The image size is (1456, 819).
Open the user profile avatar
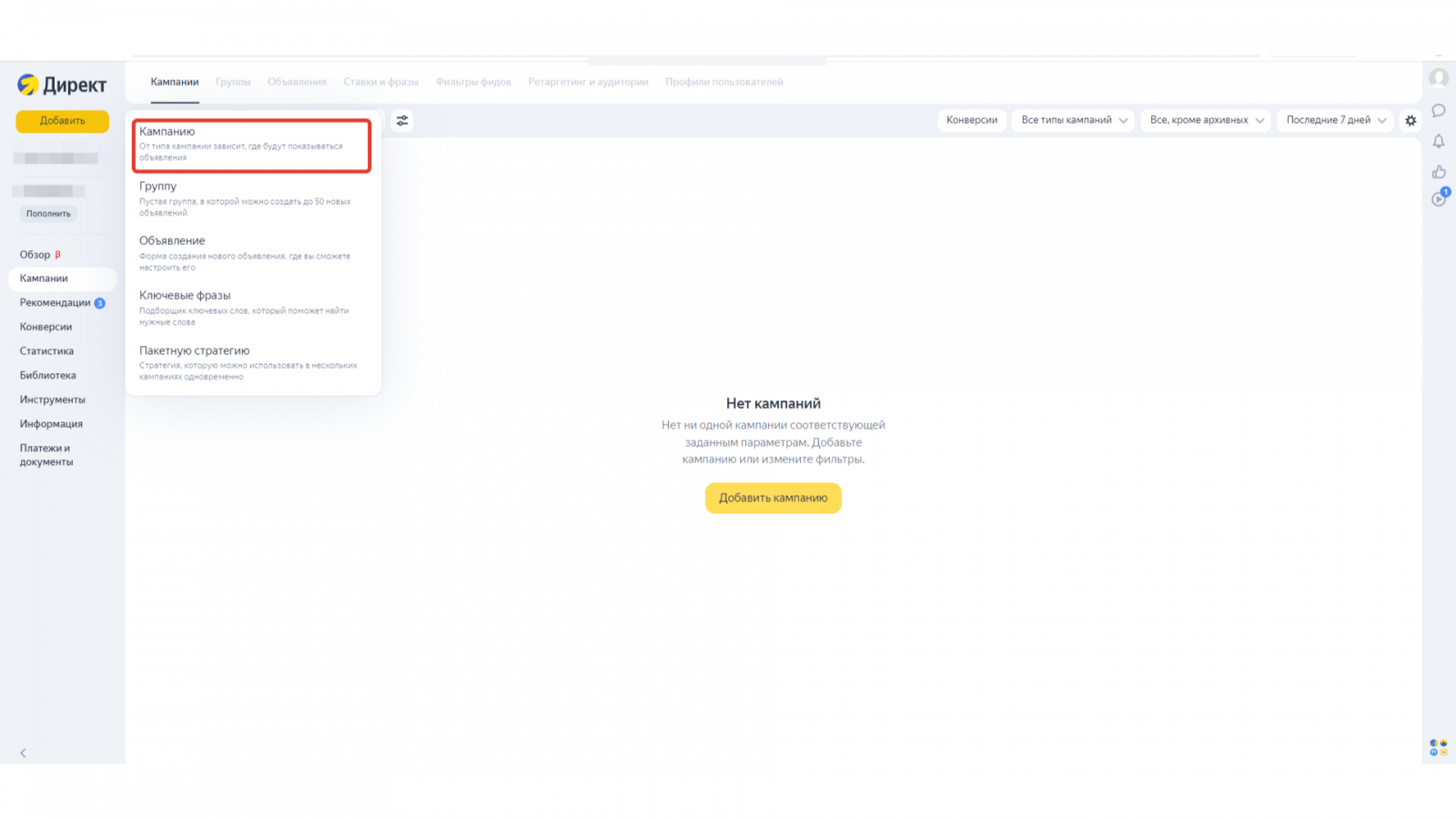(x=1439, y=78)
